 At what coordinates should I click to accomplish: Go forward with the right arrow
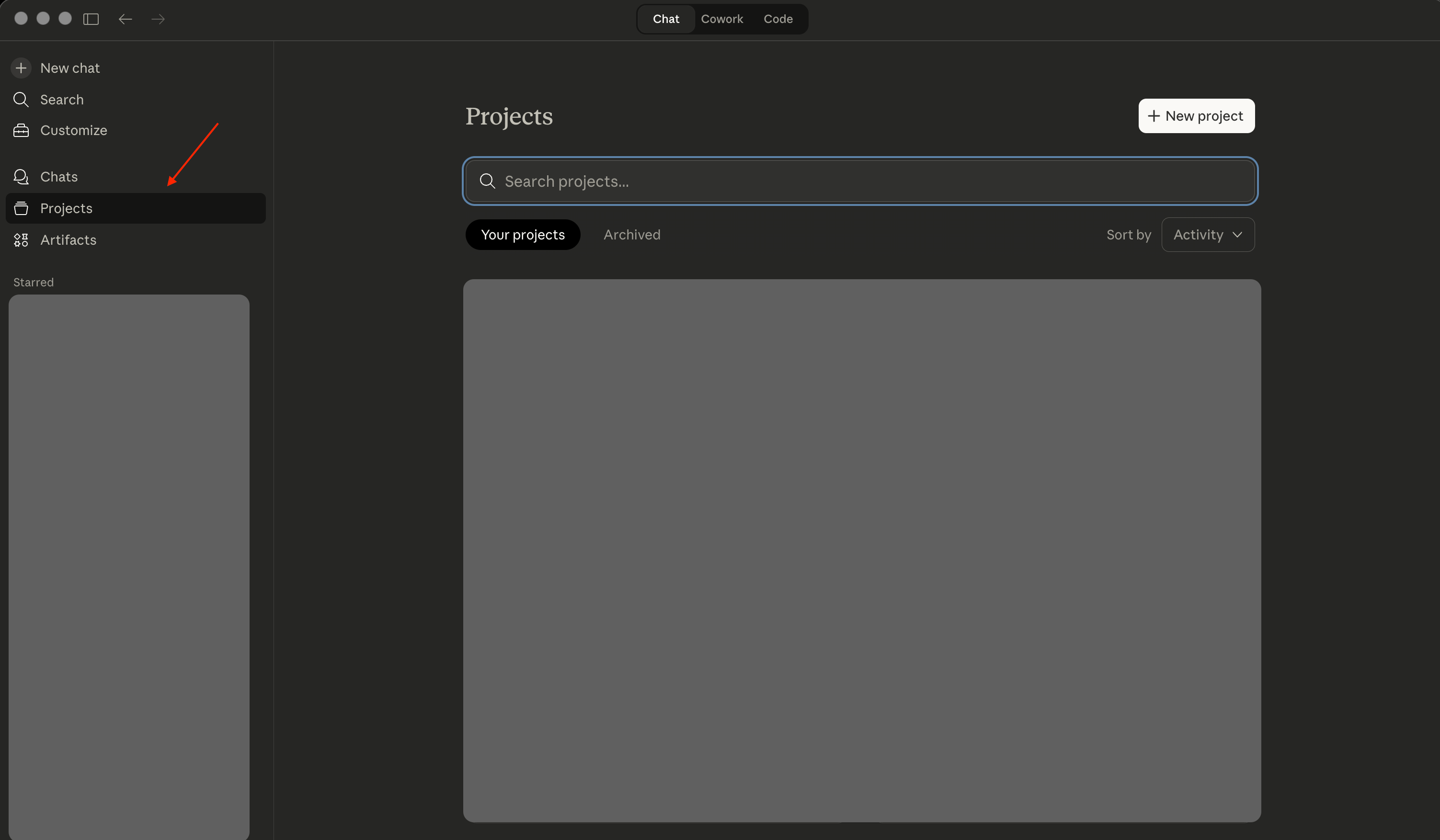pyautogui.click(x=158, y=19)
